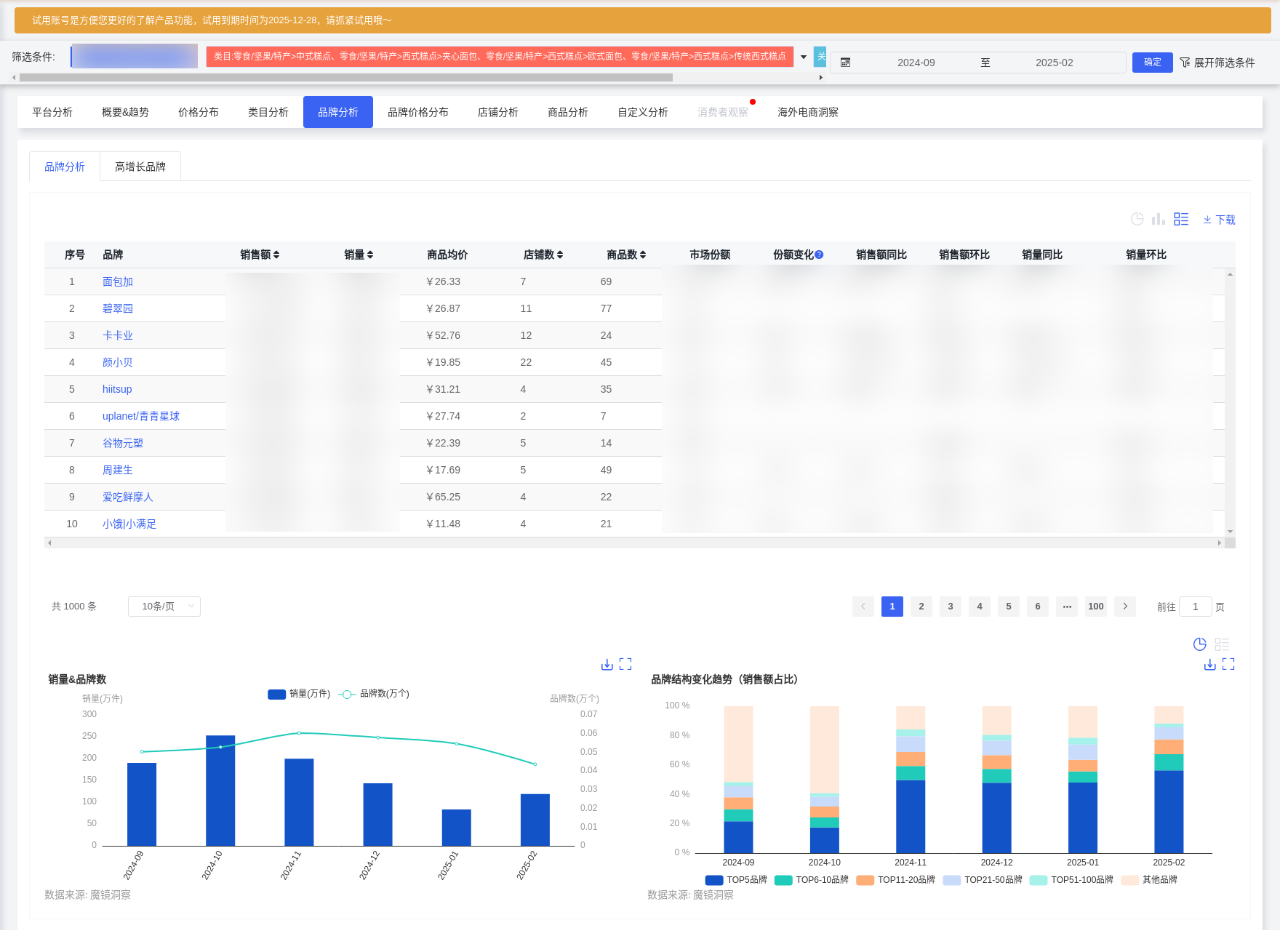Go to next page arrow
Image resolution: width=1280 pixels, height=930 pixels.
1125,606
